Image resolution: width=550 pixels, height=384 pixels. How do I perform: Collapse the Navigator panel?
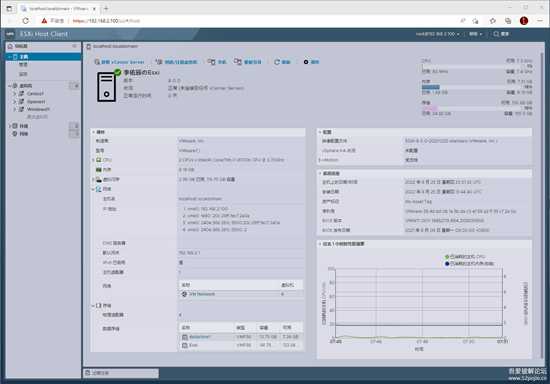pos(74,46)
